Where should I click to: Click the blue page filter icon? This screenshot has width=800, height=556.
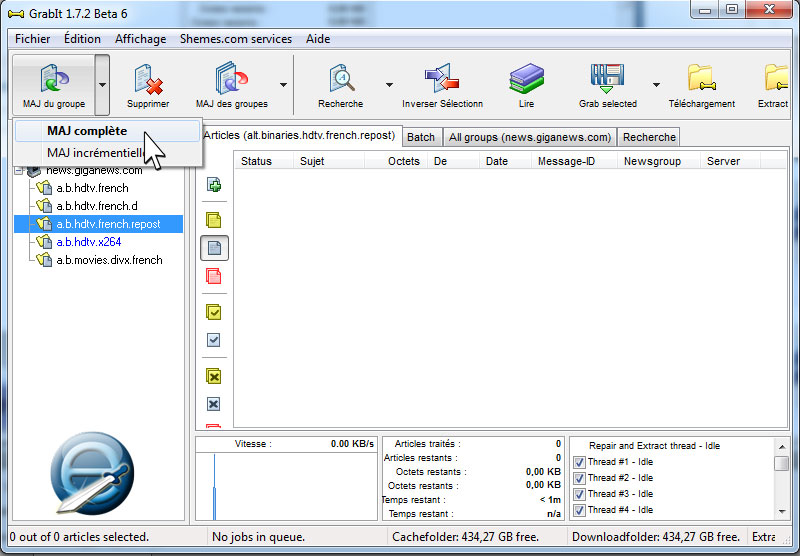pos(214,248)
